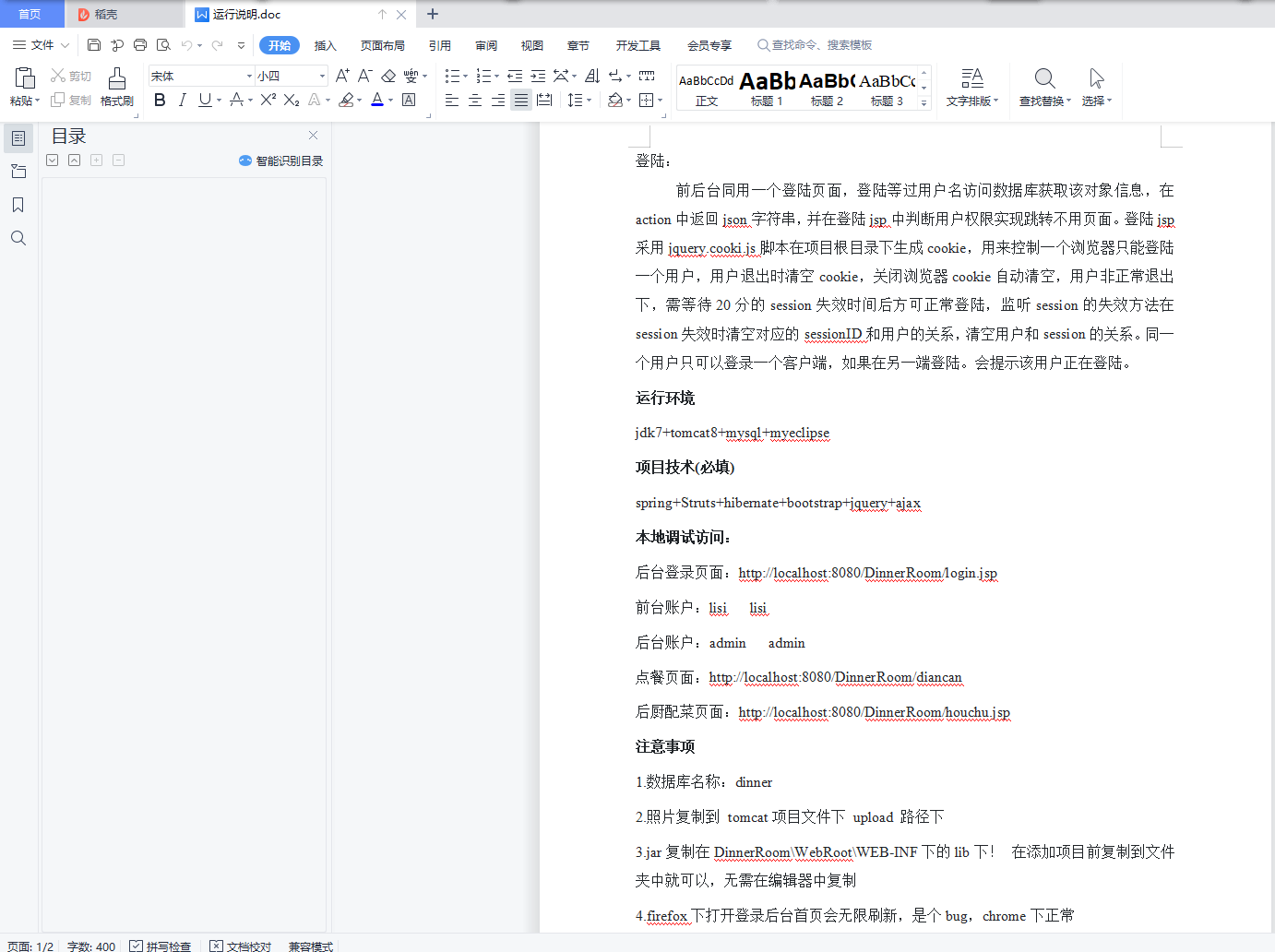This screenshot has width=1275, height=952.
Task: Open the File (文件) menu dropdown arrow
Action: 65,44
